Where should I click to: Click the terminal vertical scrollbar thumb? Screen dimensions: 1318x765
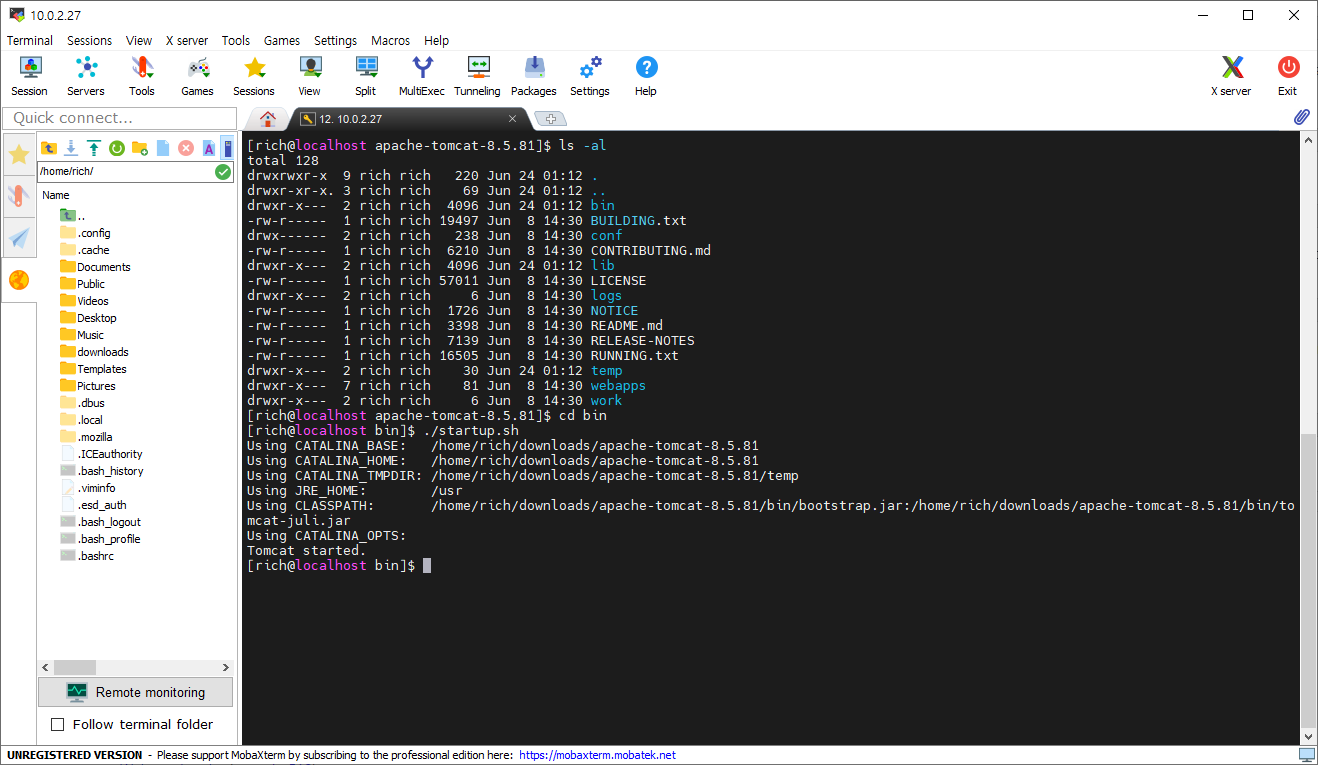tap(1308, 582)
